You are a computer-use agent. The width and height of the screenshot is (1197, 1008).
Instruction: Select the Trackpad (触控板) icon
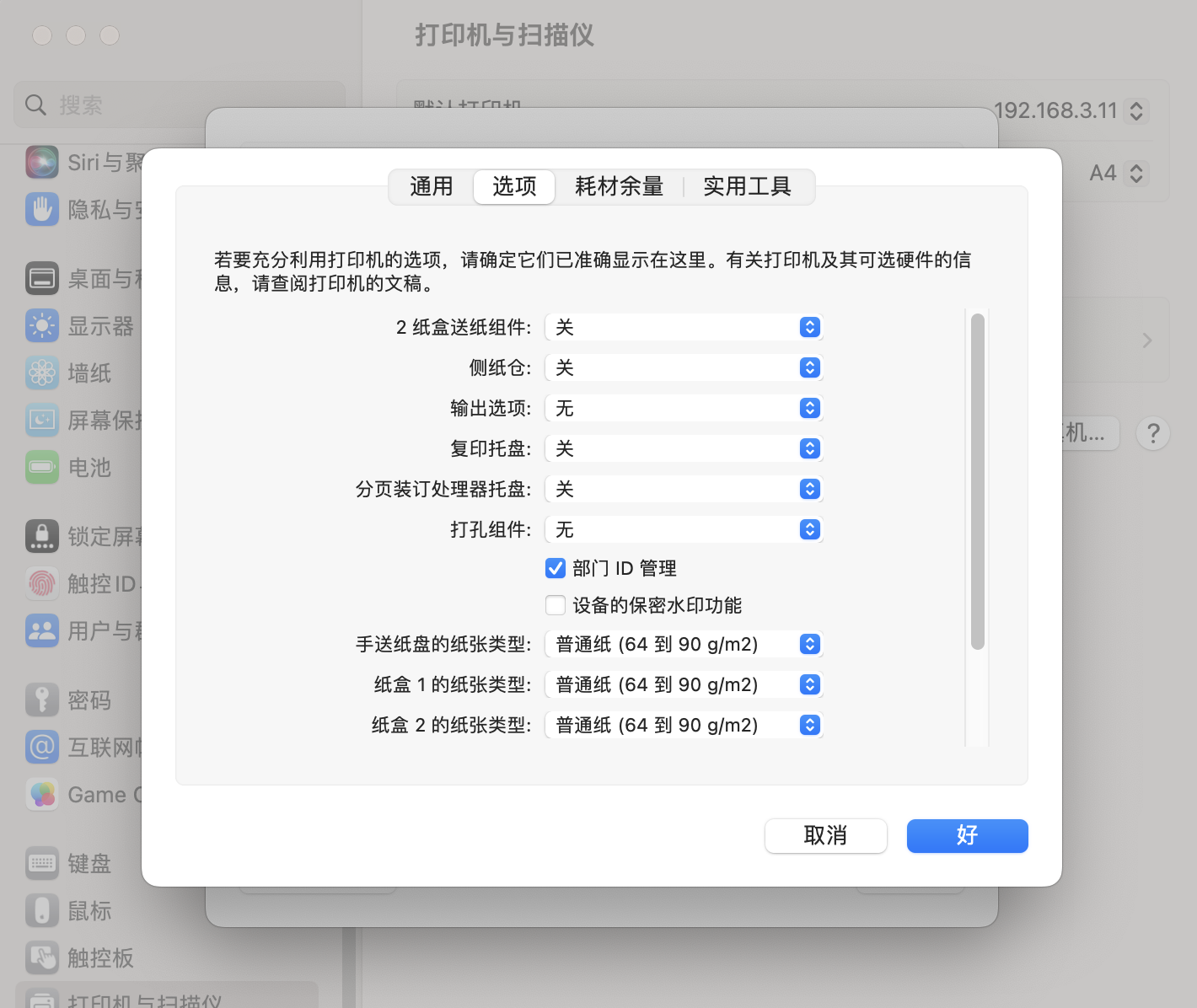(x=42, y=957)
